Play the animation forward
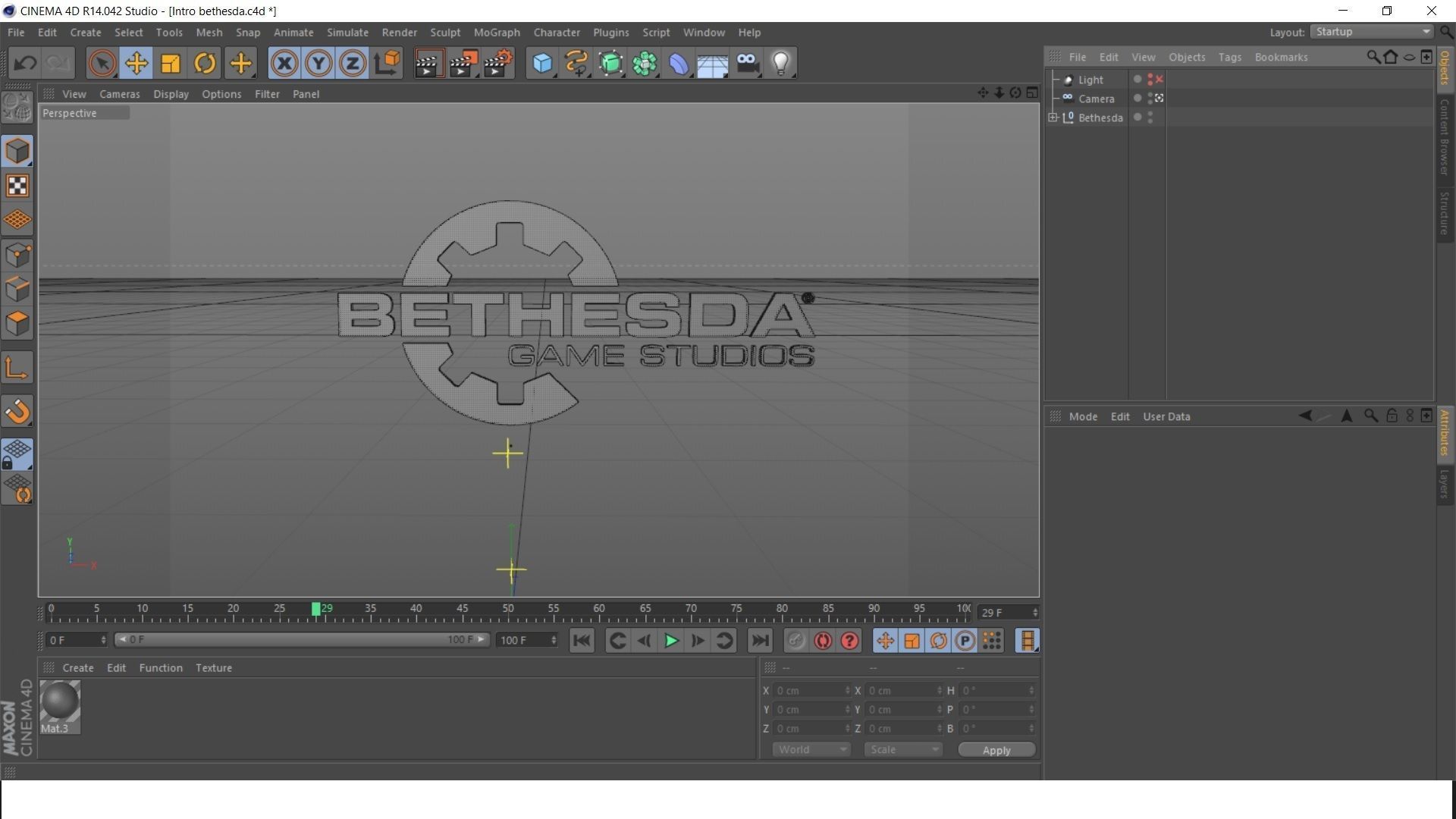 coord(671,642)
